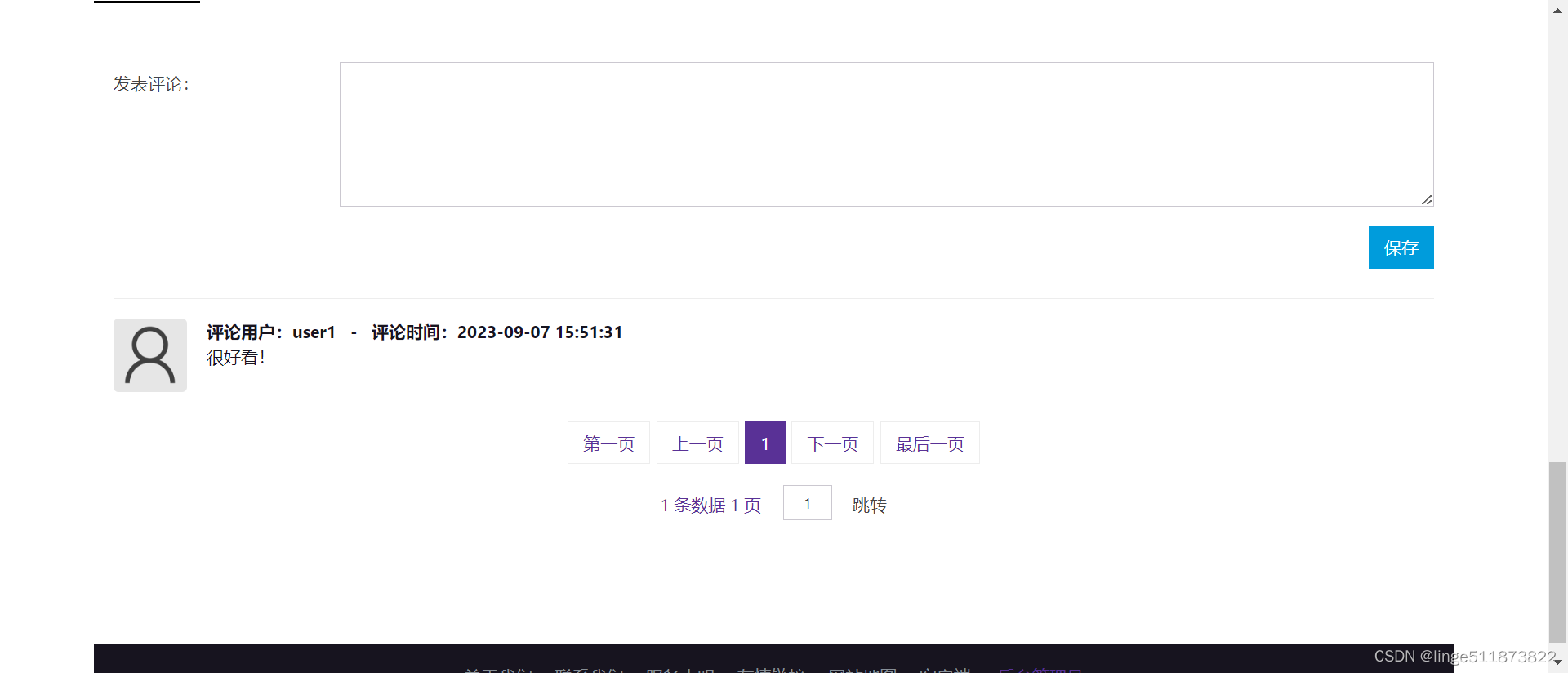Click the resize grip of the comment textarea
This screenshot has width=1568, height=673.
[x=1427, y=200]
